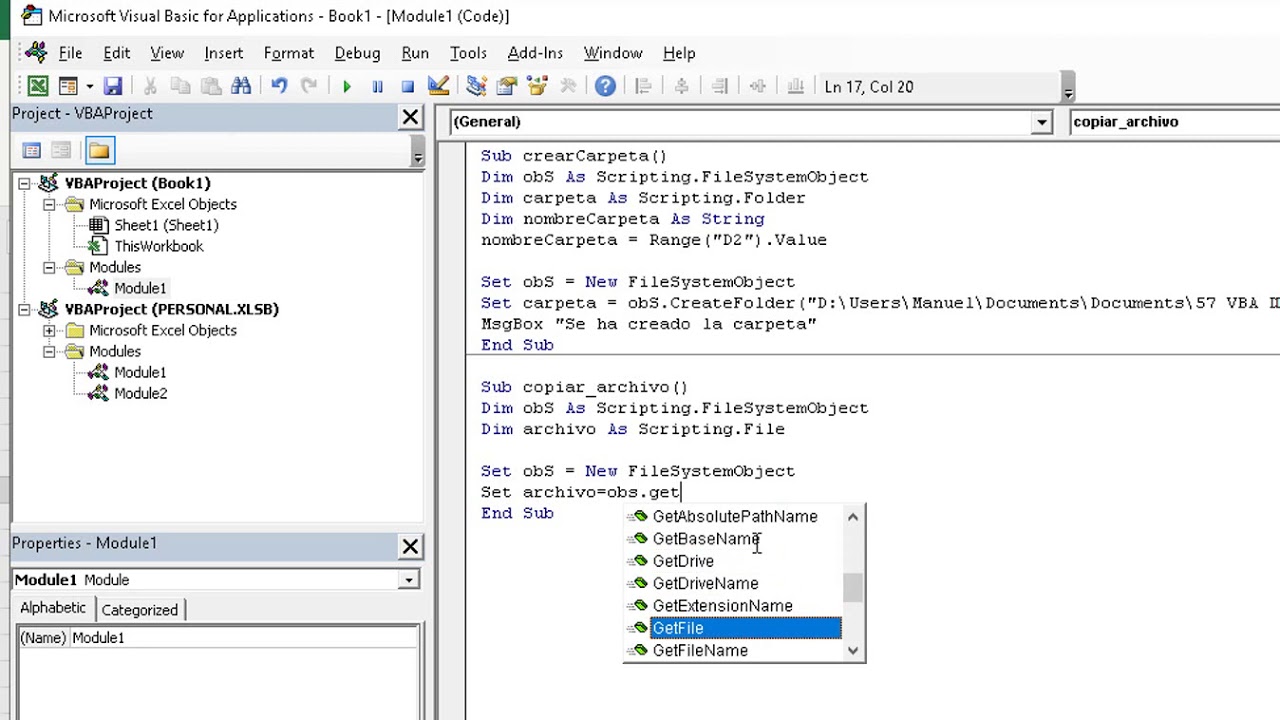Expand PERSONAL.XLSB's Microsoft Excel Objects folder

[49, 330]
